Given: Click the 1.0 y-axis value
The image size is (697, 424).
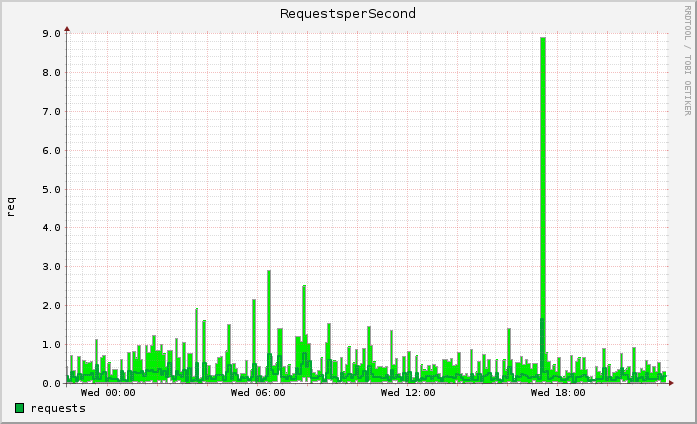Looking at the screenshot, I should [x=52, y=345].
